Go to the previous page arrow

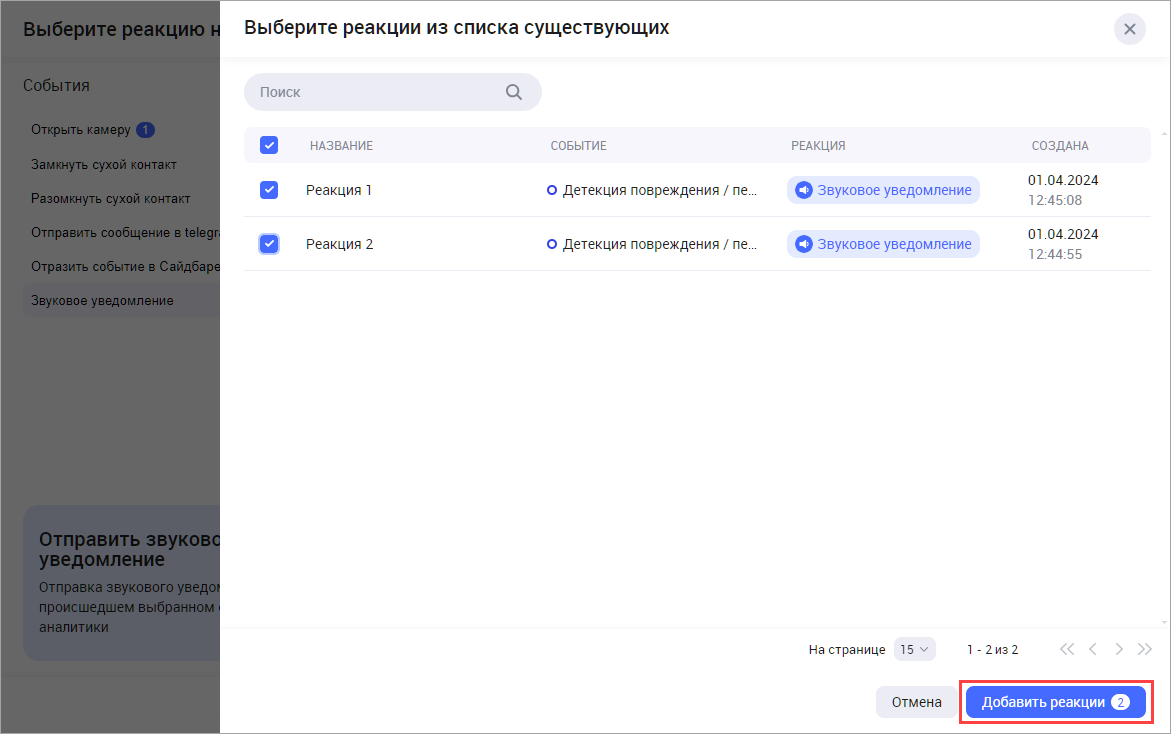[1093, 649]
